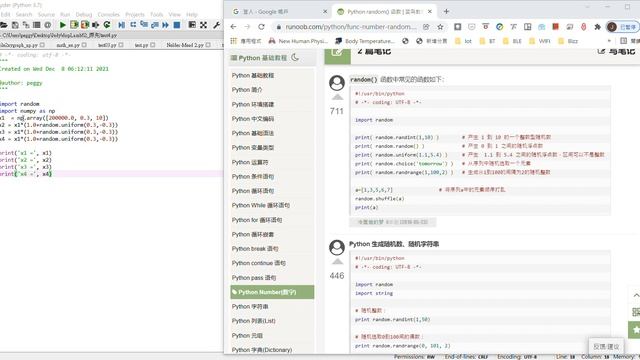Click Chrome reload page icon
Screen dimensions: 640x360
point(261,27)
